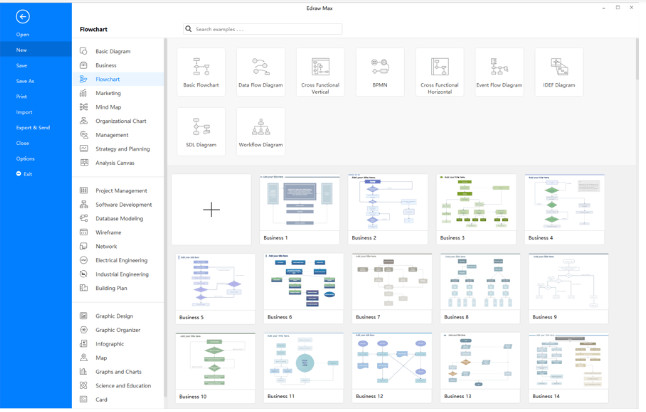Open the Business 10 example
Screen dimensions: 646x412
click(x=215, y=368)
